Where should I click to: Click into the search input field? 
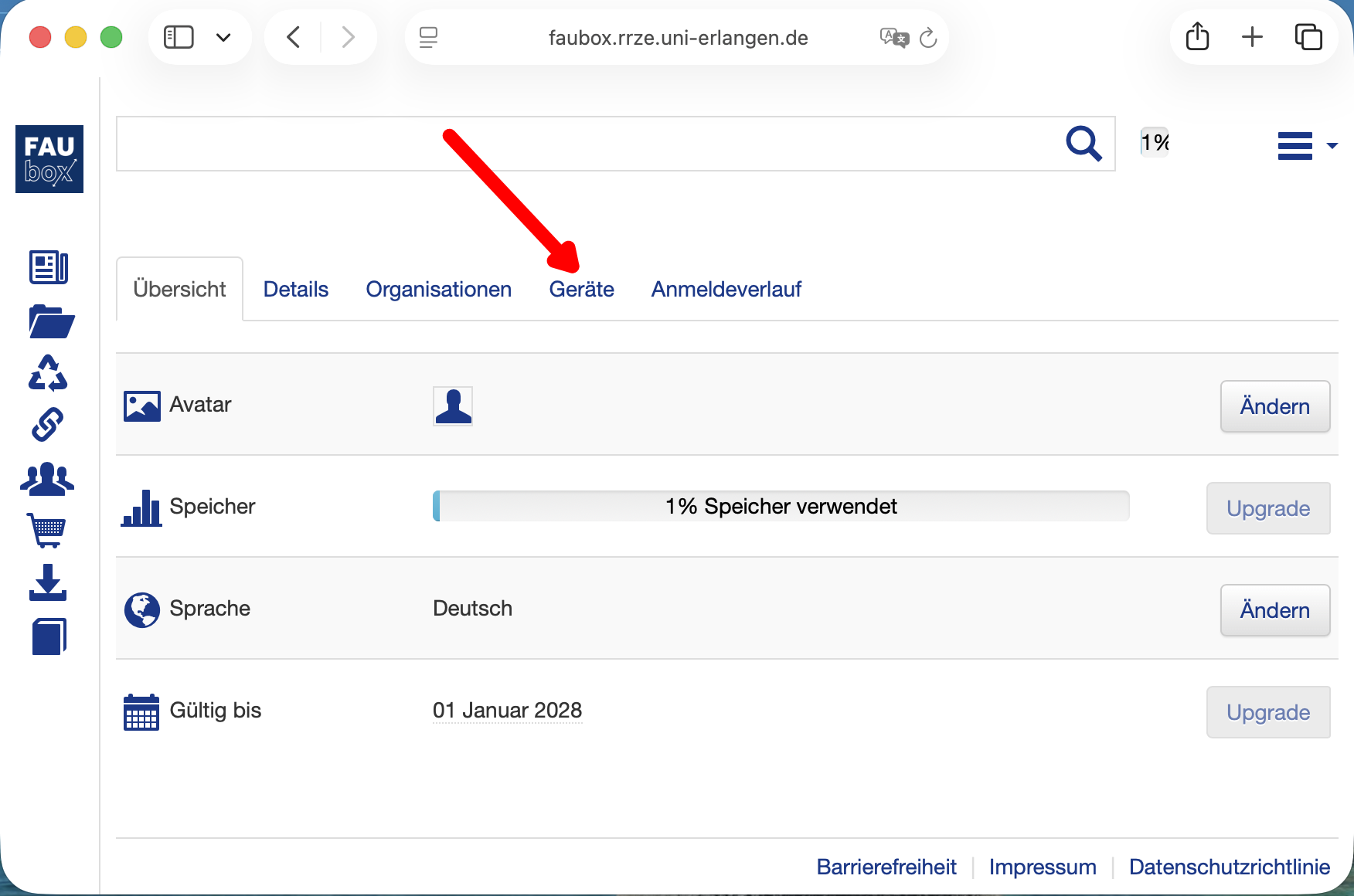coord(587,144)
